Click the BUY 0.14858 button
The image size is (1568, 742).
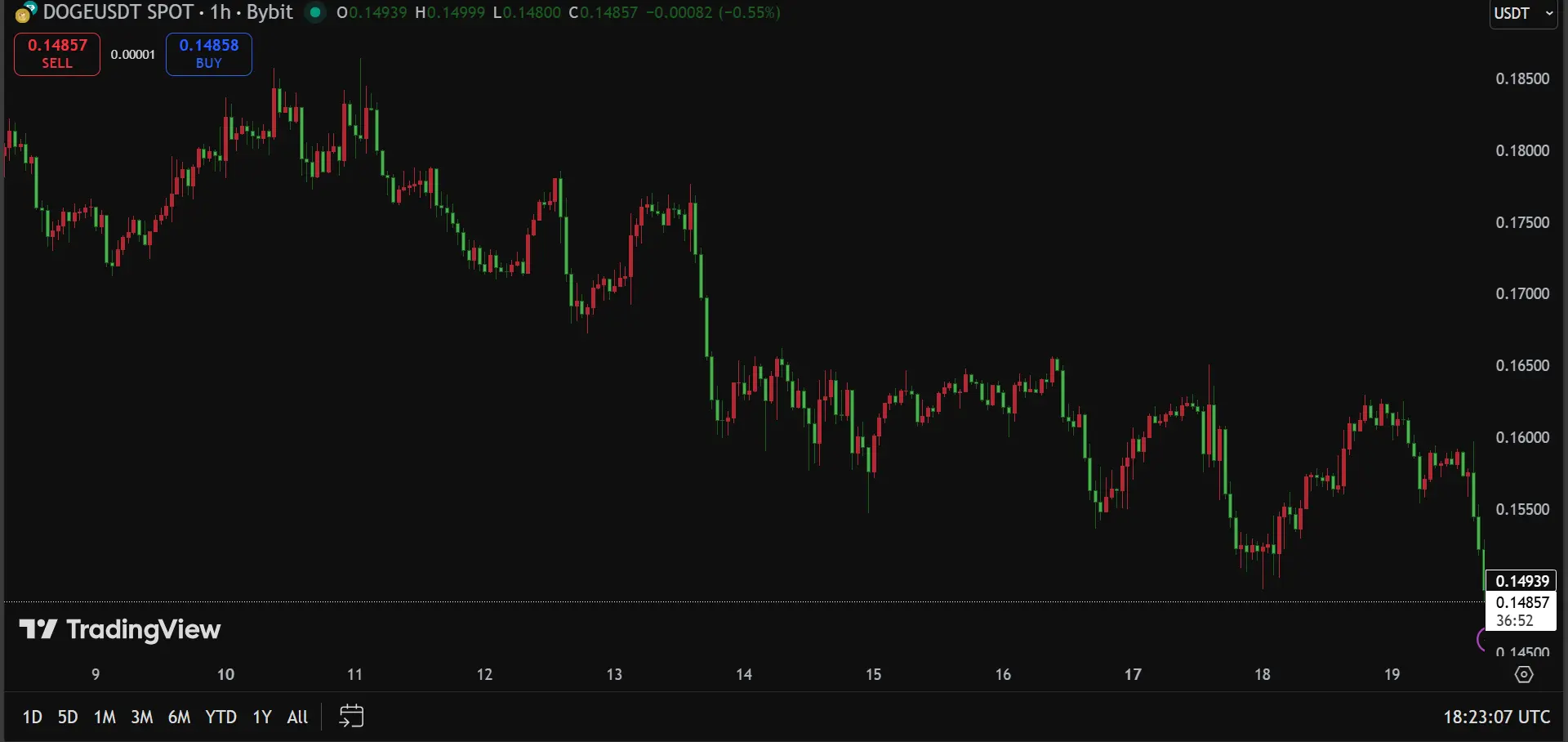[x=209, y=54]
